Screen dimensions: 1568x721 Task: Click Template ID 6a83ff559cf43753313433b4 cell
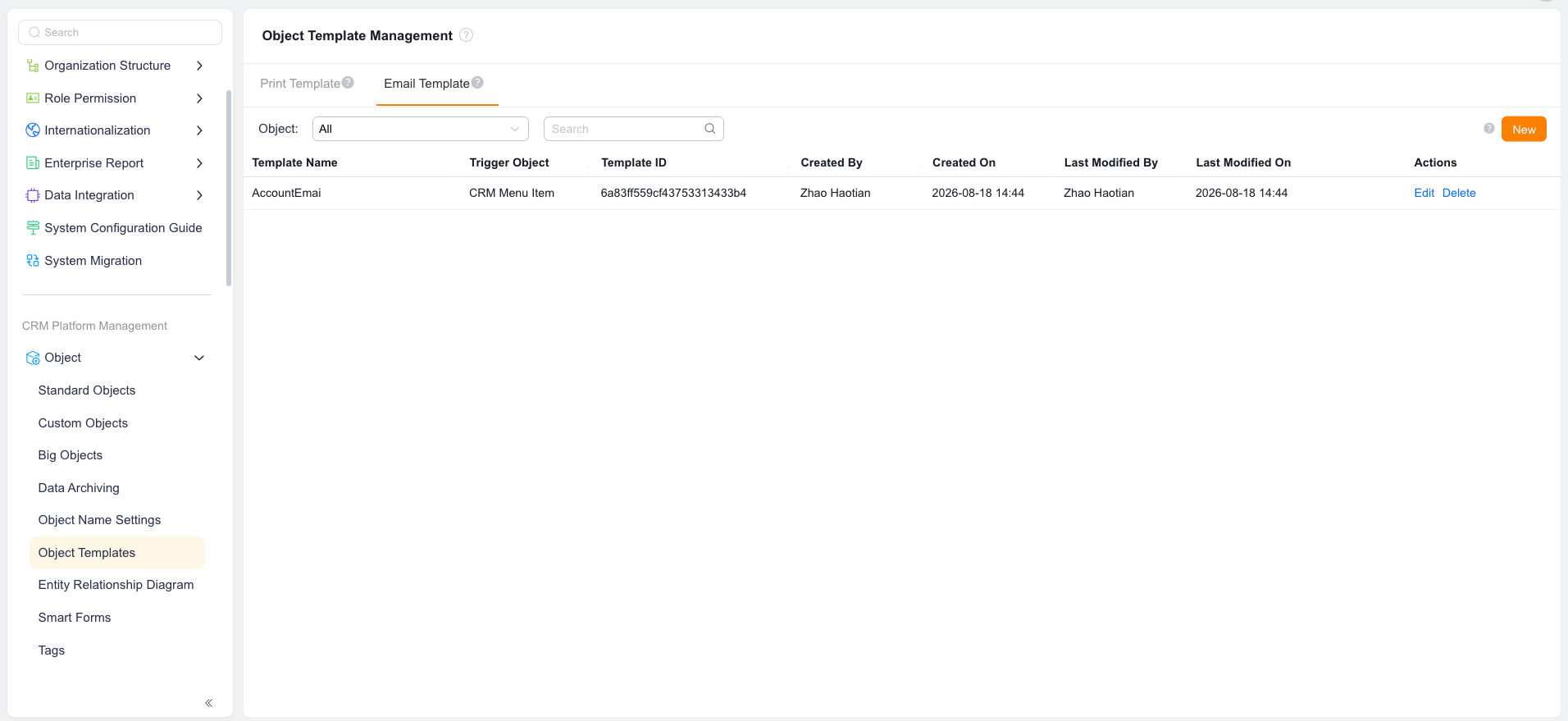click(673, 193)
